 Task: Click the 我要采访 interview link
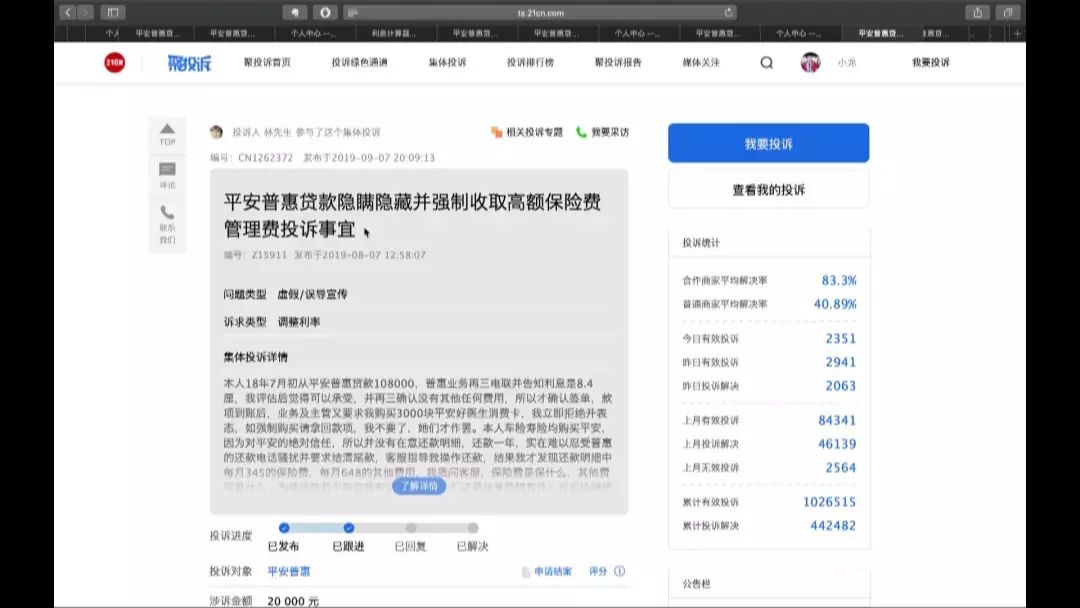coord(603,132)
